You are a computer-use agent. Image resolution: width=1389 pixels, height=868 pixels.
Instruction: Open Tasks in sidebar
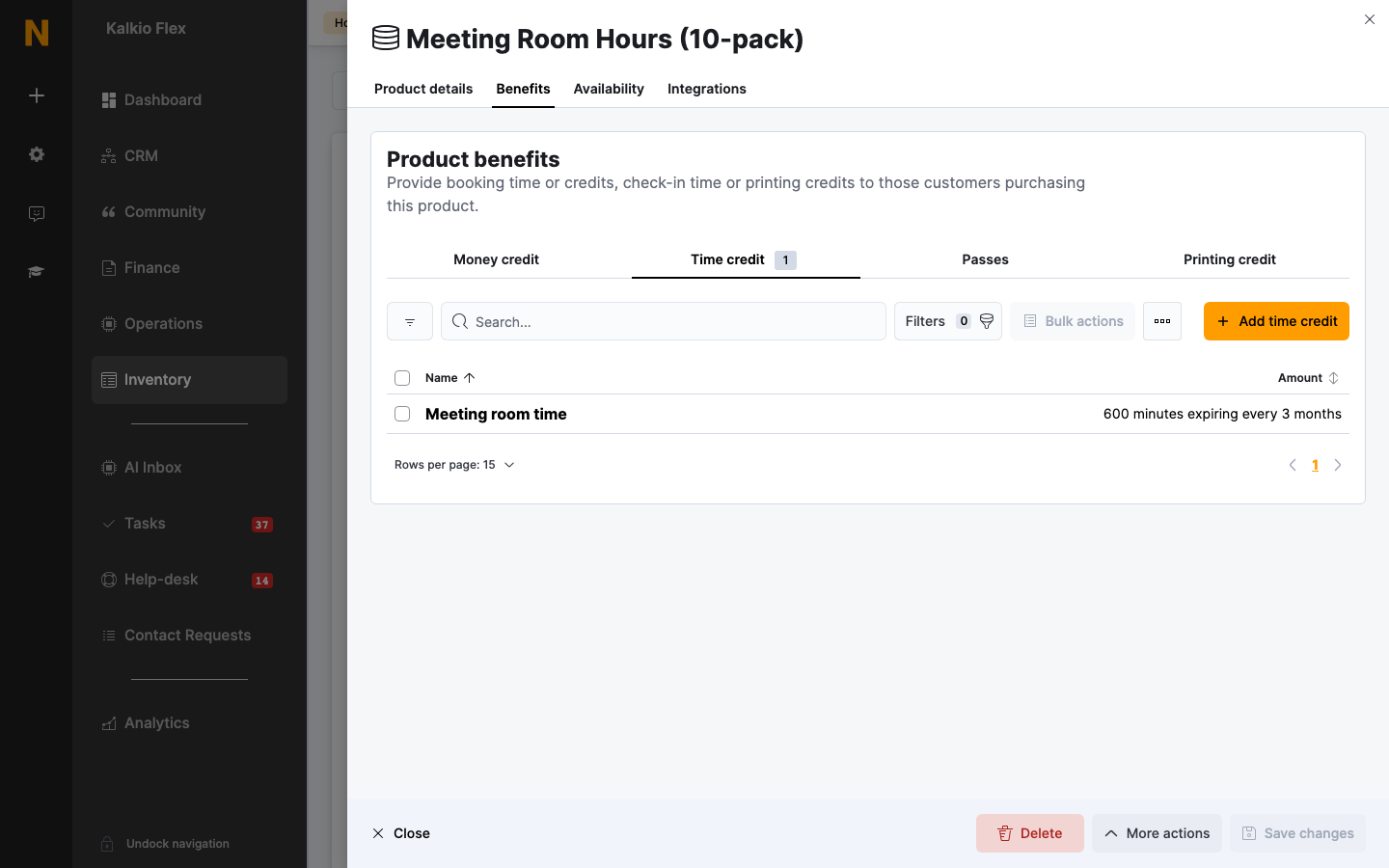[x=189, y=524]
